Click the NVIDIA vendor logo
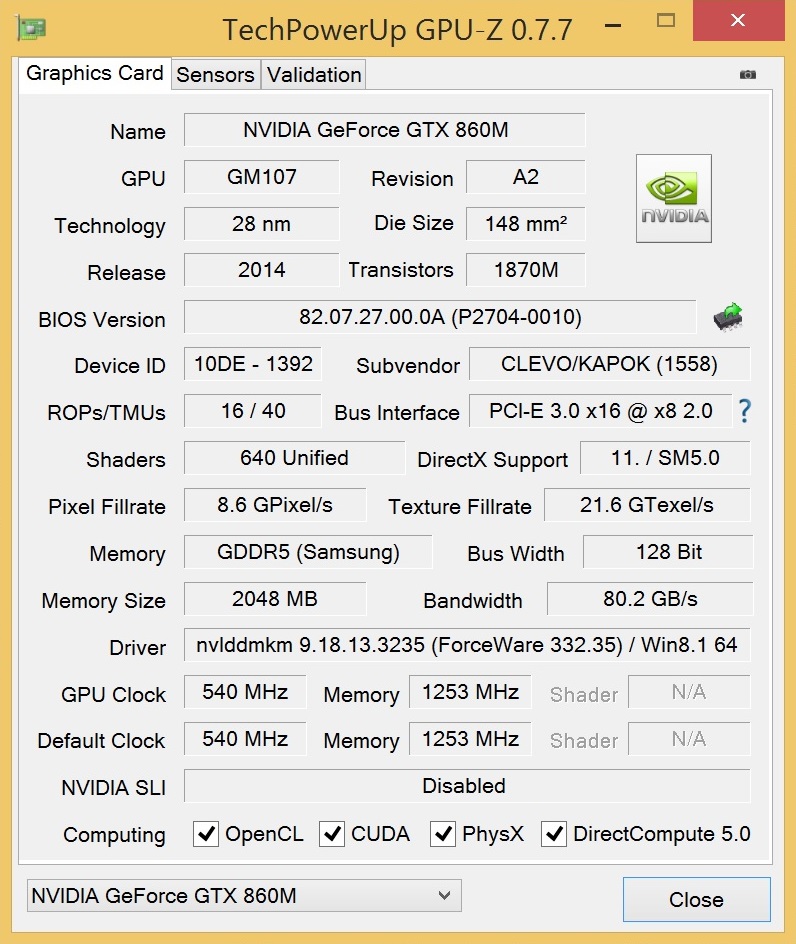 click(x=674, y=198)
